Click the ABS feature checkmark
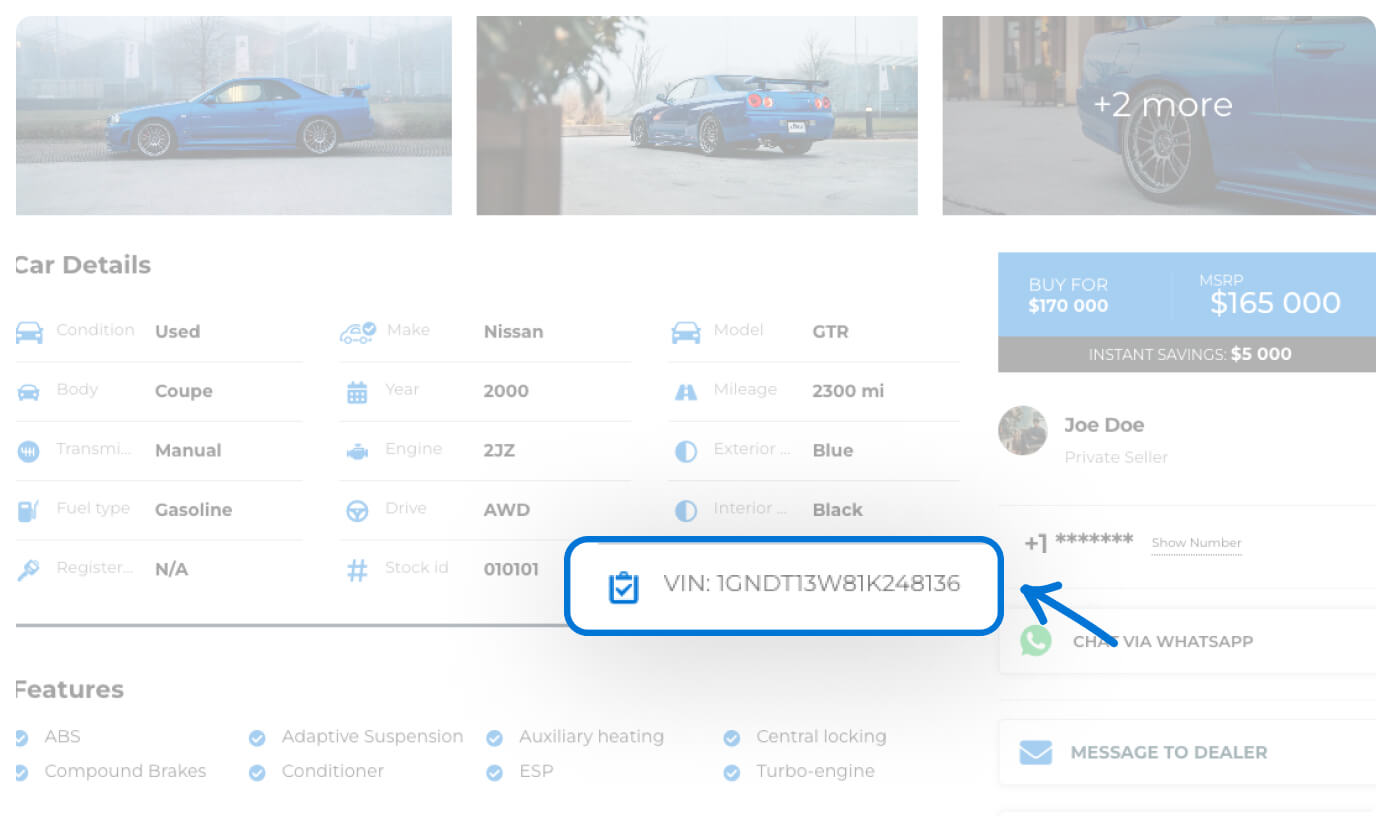This screenshot has width=1392, height=840. click(x=22, y=738)
